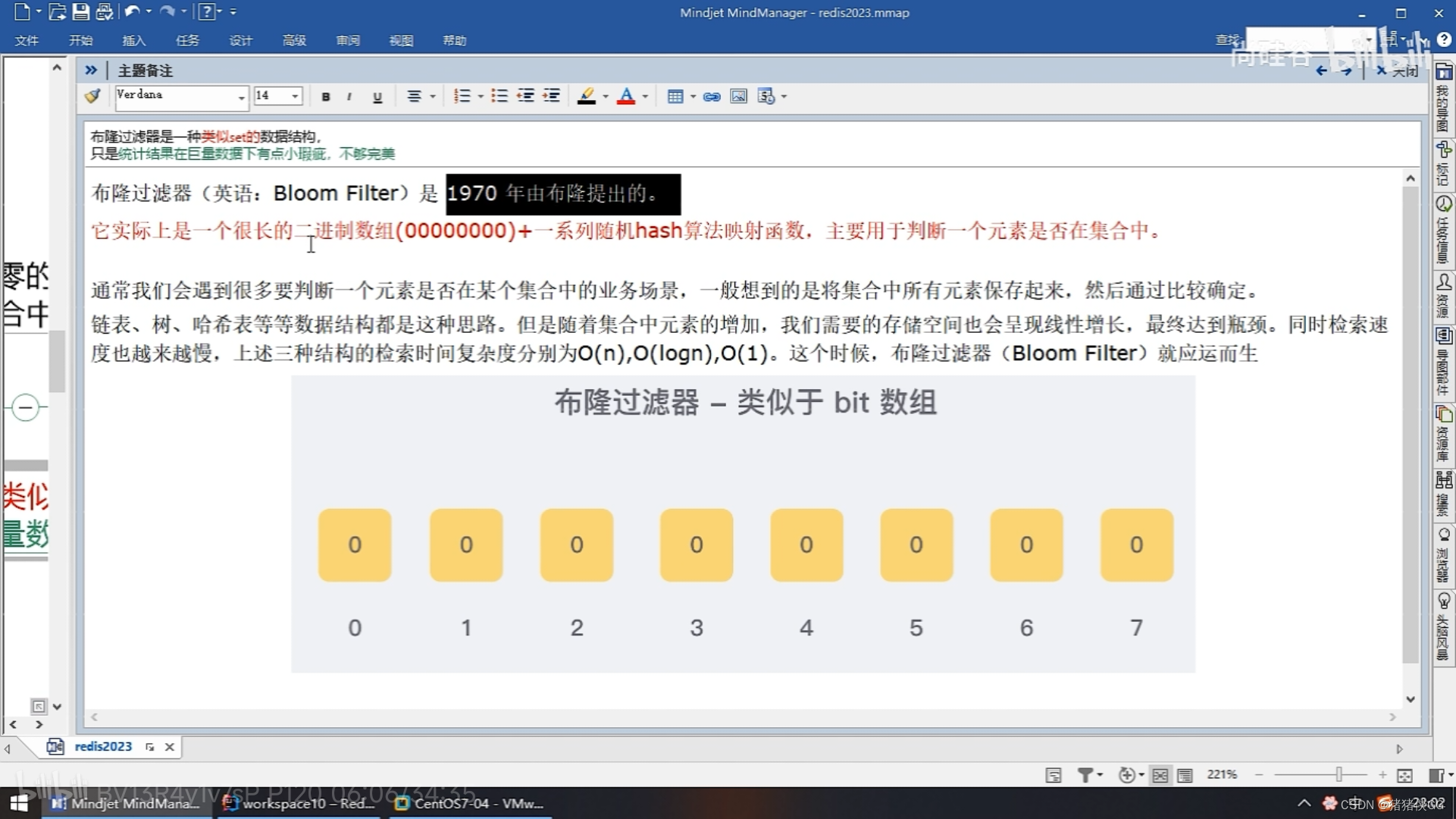
Task: Switch to the 插入 ribbon tab
Action: pos(133,40)
